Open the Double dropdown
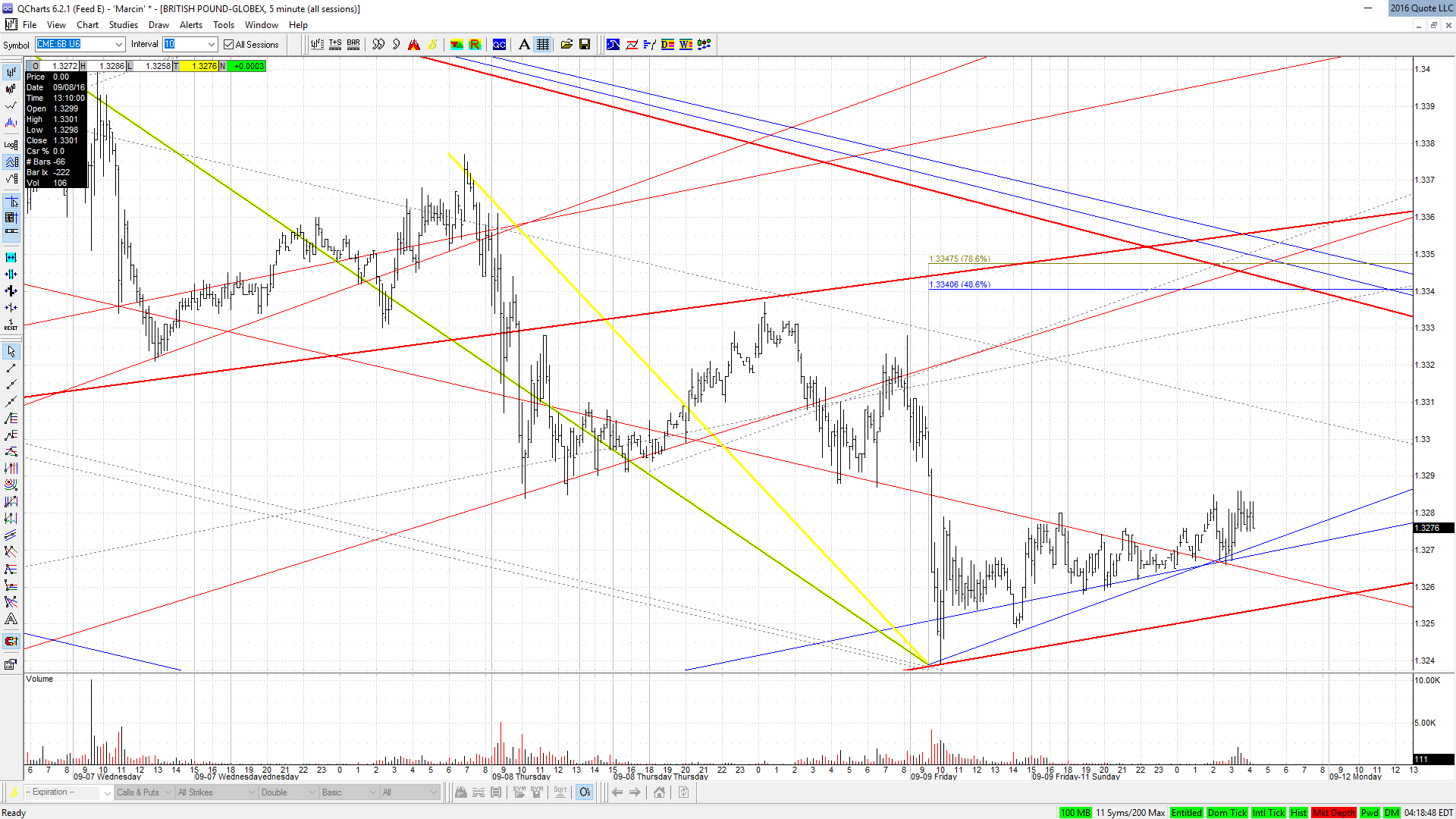Image resolution: width=1456 pixels, height=819 pixels. (288, 792)
